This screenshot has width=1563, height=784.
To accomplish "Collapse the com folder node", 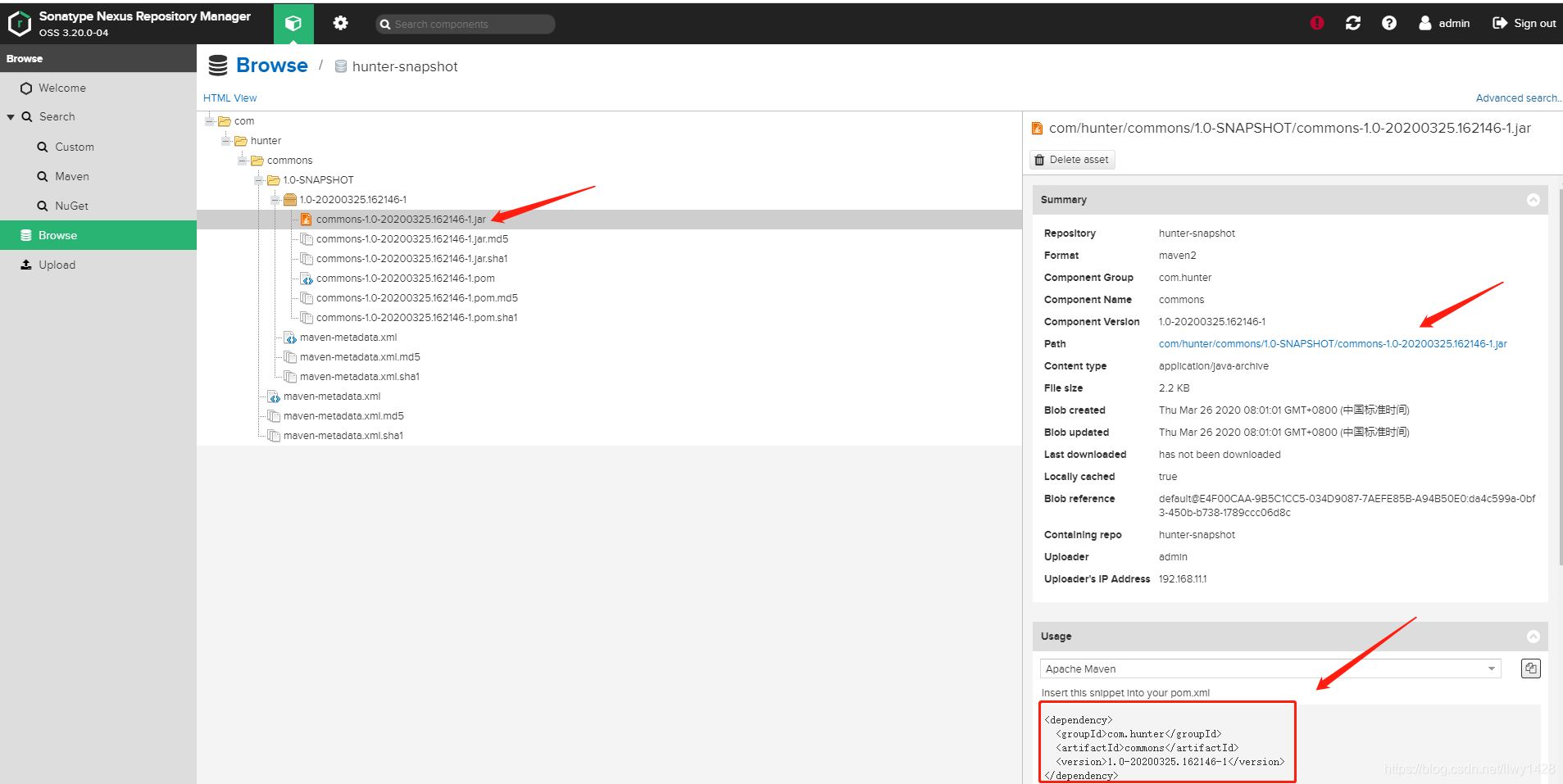I will pos(210,120).
